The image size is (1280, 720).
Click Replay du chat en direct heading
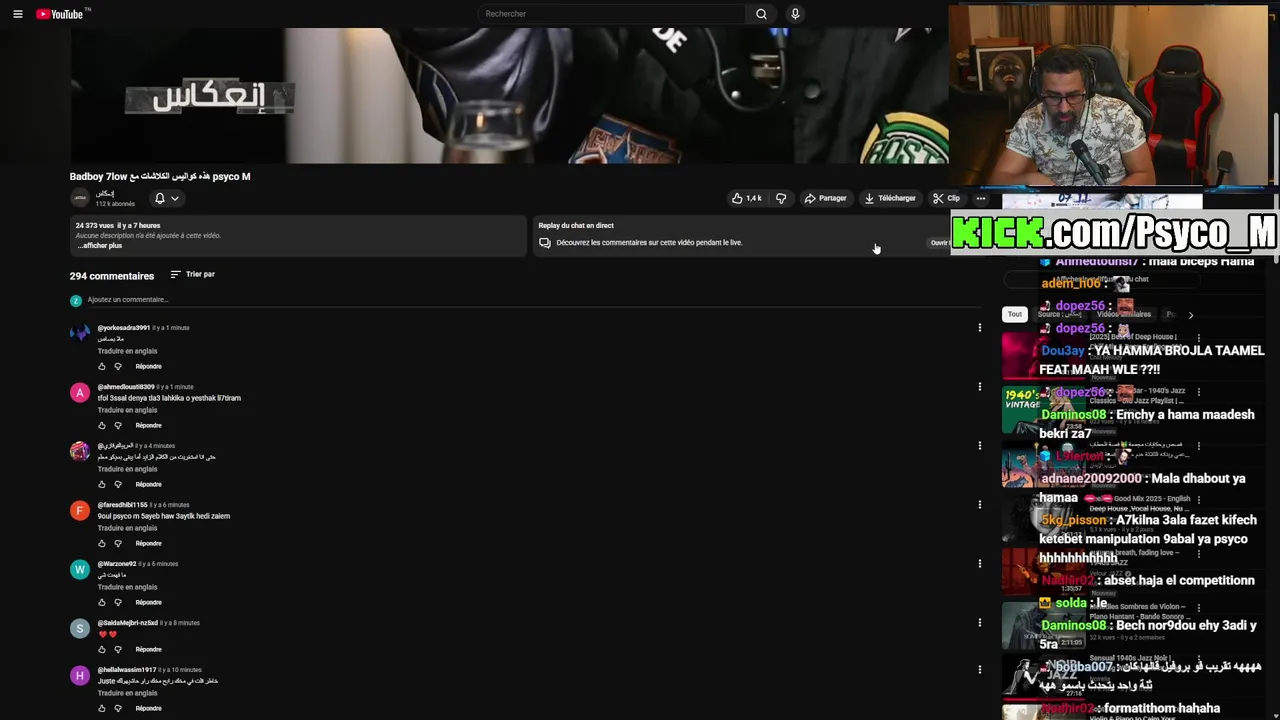[576, 225]
